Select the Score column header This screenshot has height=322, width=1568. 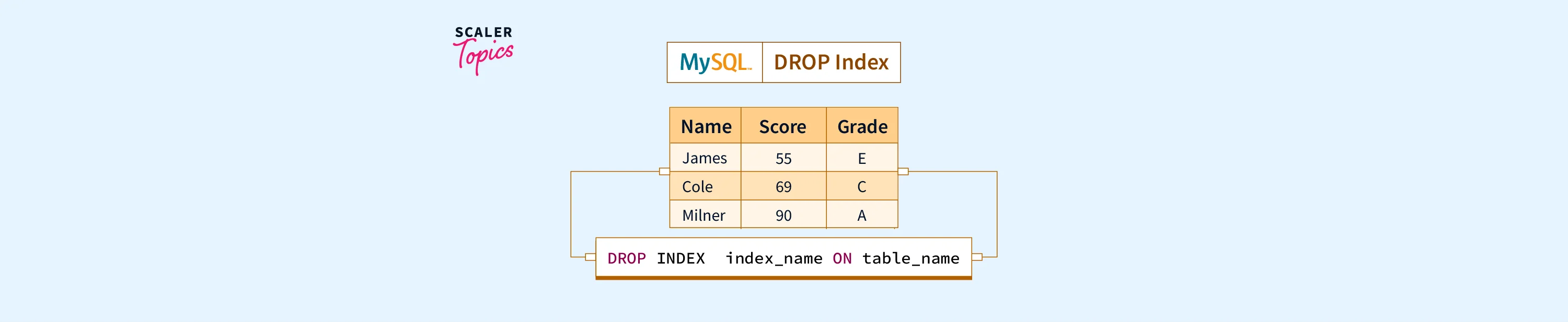783,126
